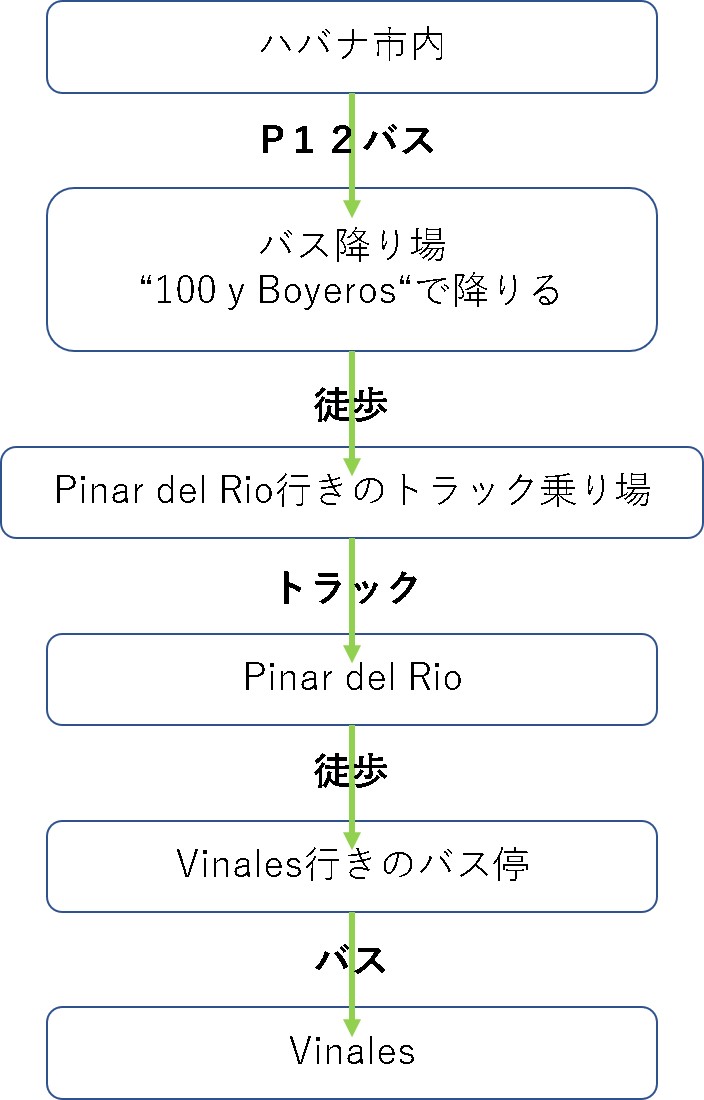Click the ハバナ市内 box
The image size is (704, 1100).
tap(352, 47)
